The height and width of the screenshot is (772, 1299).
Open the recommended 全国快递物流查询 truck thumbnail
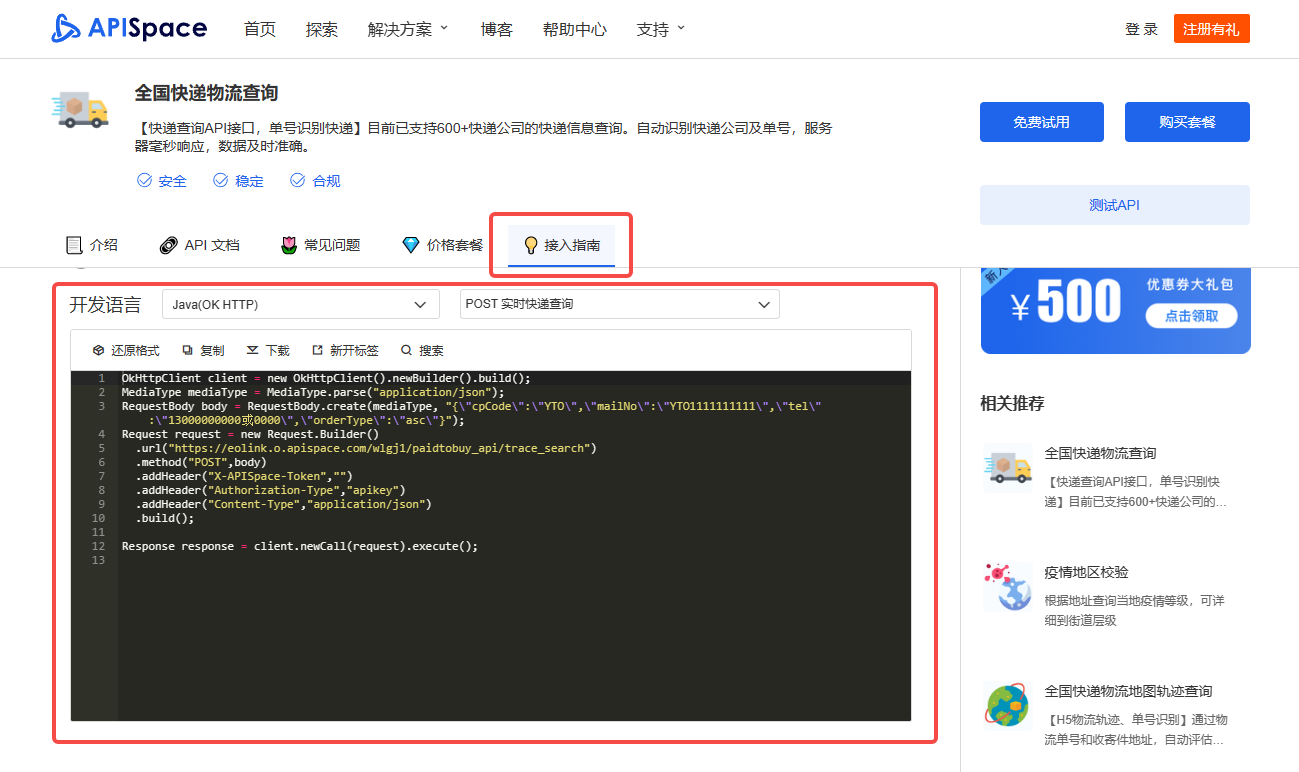pos(1007,468)
